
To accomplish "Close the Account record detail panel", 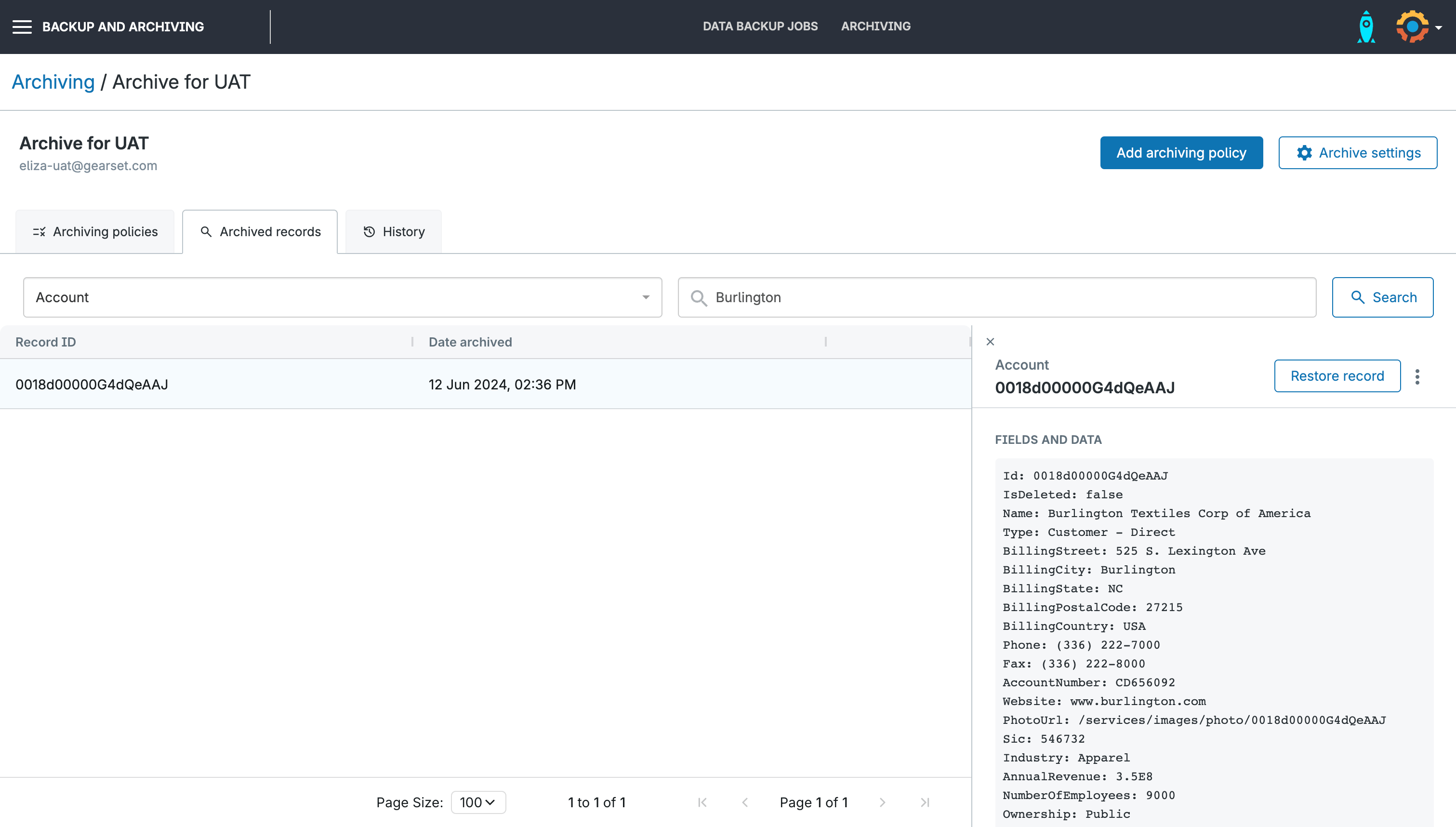I will (x=990, y=341).
